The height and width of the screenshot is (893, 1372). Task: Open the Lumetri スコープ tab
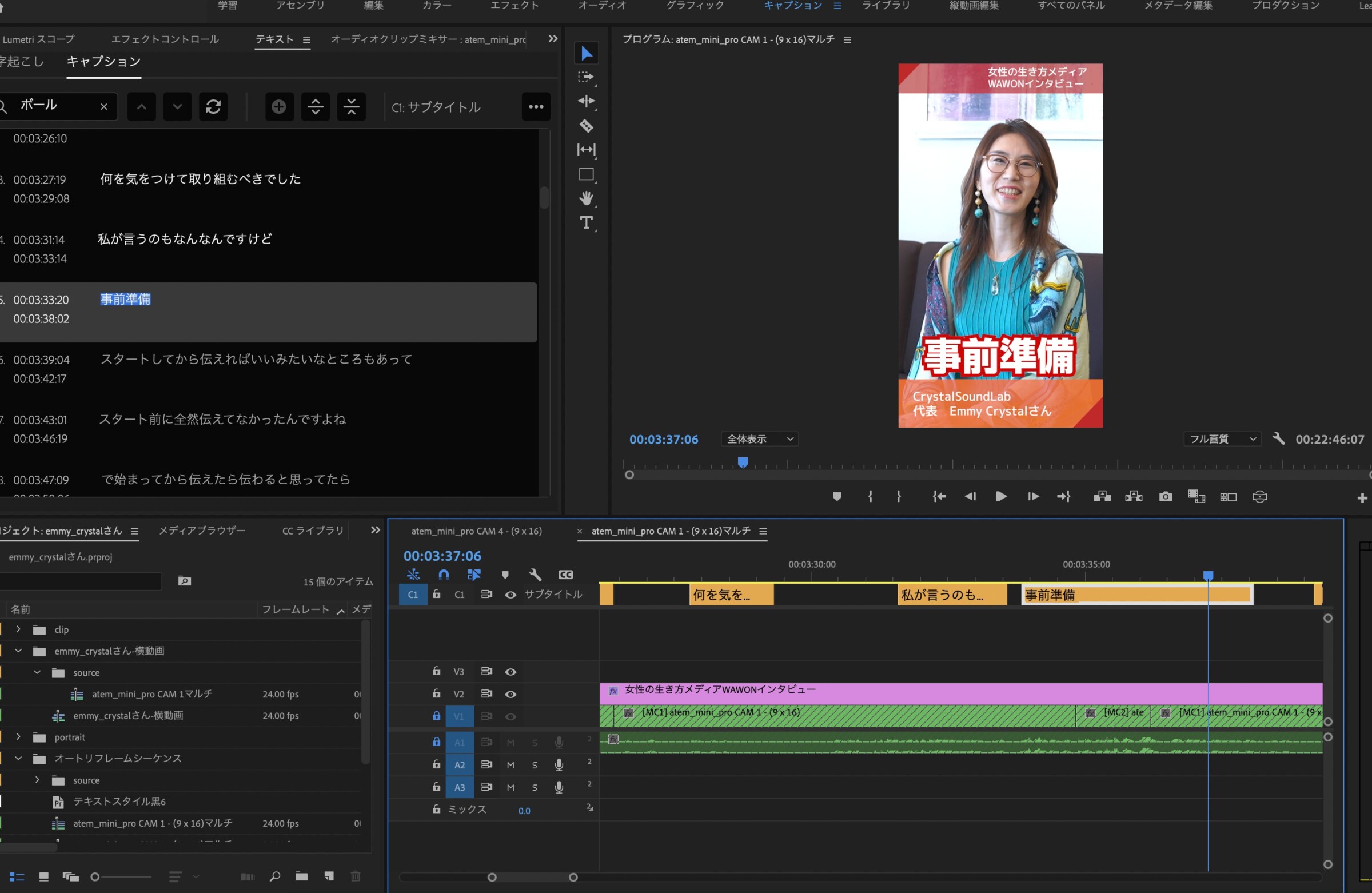[x=39, y=39]
